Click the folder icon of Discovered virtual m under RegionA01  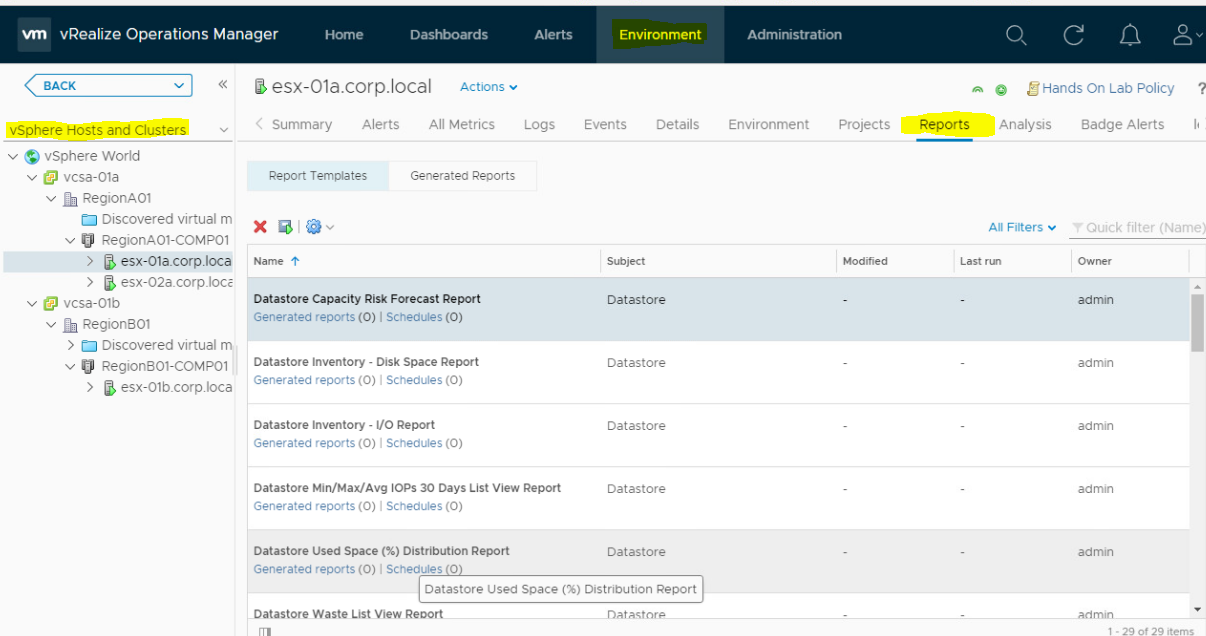89,219
